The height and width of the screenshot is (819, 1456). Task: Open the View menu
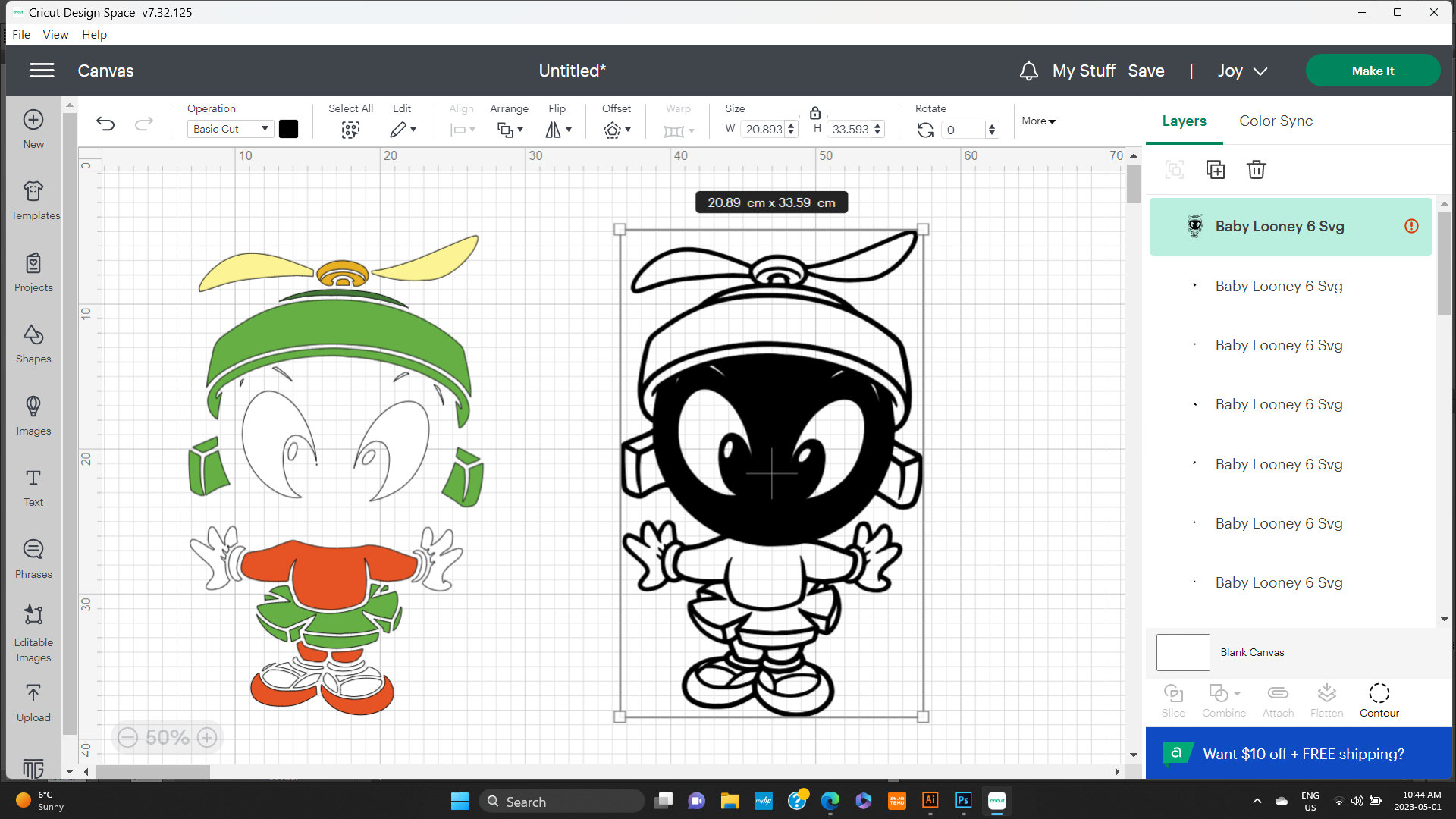[55, 34]
